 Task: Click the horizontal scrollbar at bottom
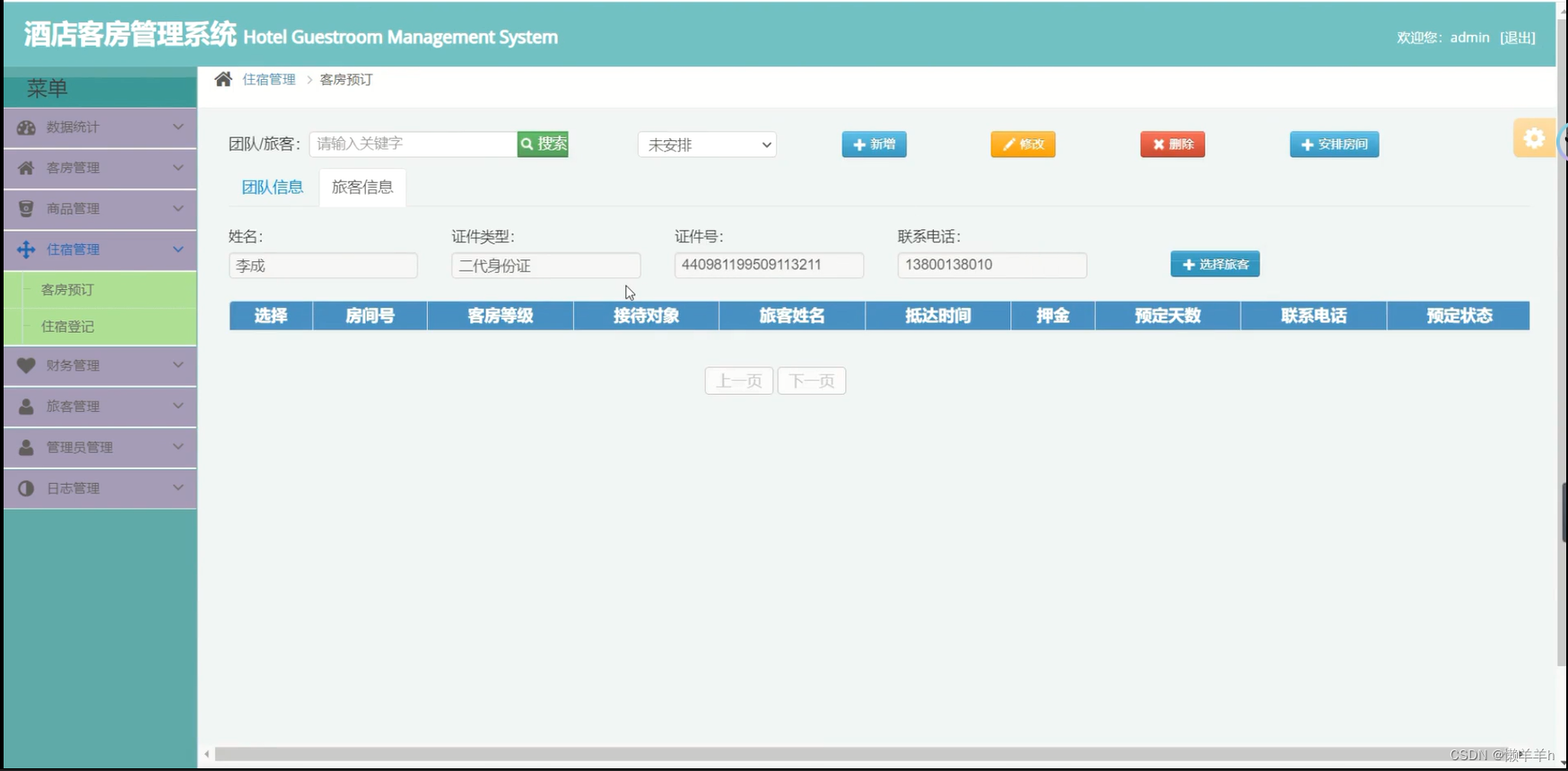868,754
